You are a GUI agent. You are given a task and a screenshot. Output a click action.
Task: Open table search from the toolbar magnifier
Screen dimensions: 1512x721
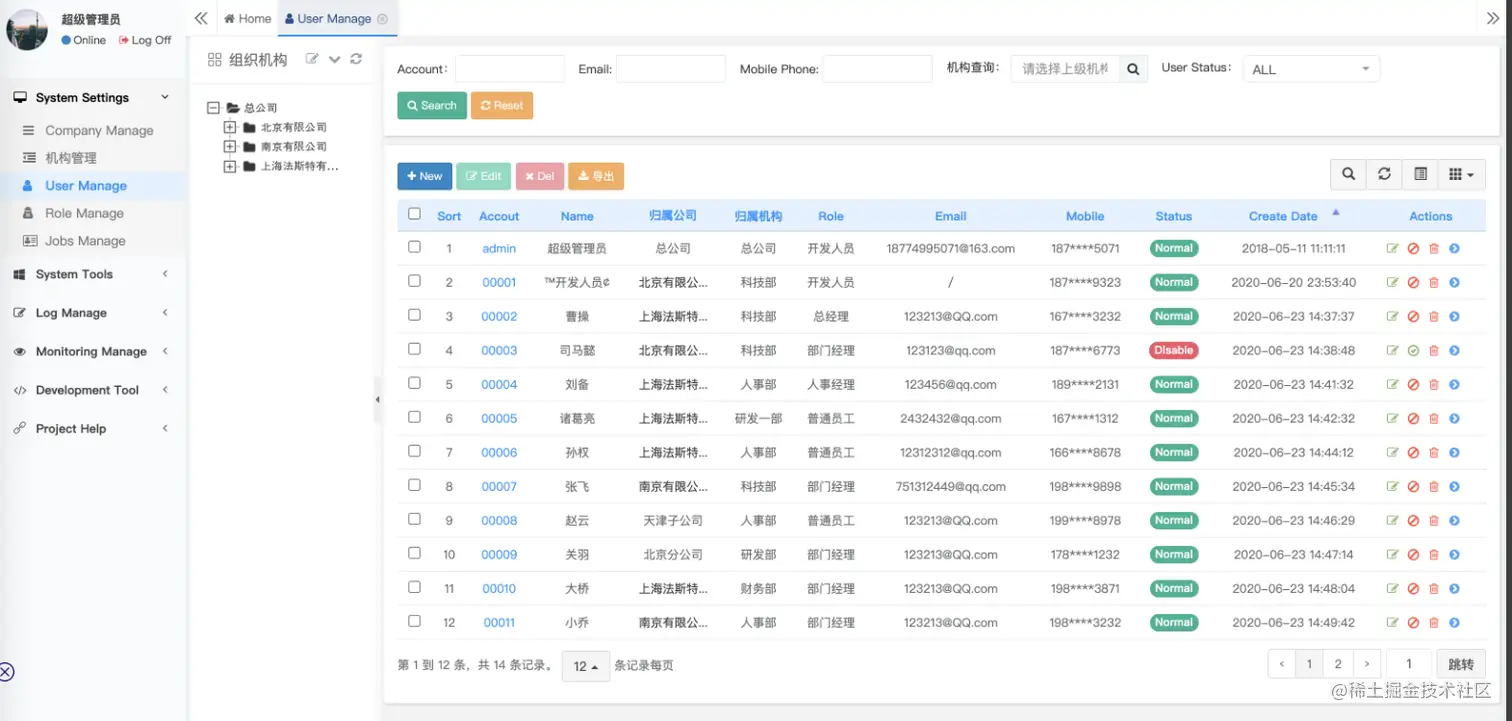pyautogui.click(x=1348, y=174)
